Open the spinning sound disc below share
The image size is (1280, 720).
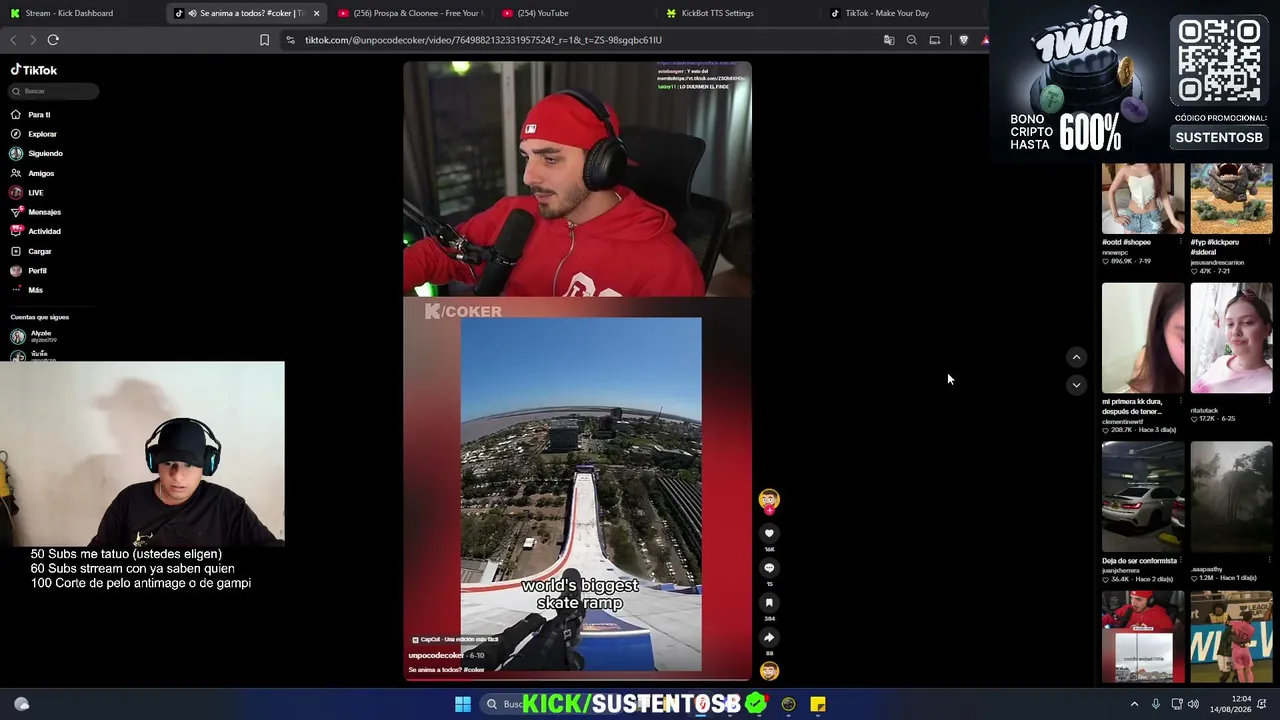click(769, 671)
